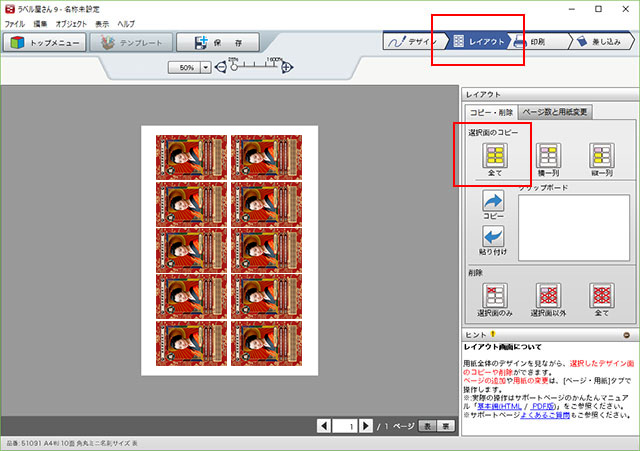
Task: Open the View (表示) menu
Action: pyautogui.click(x=102, y=24)
